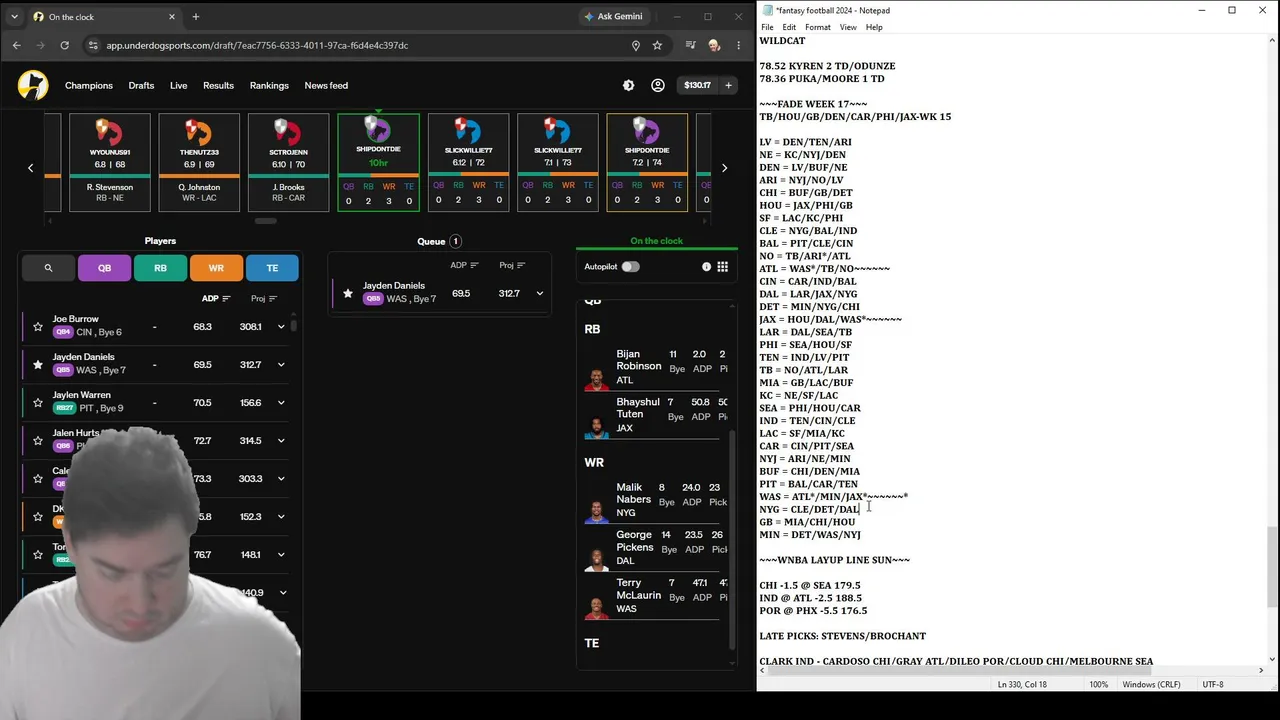Bookmark this page with star icon

(657, 45)
